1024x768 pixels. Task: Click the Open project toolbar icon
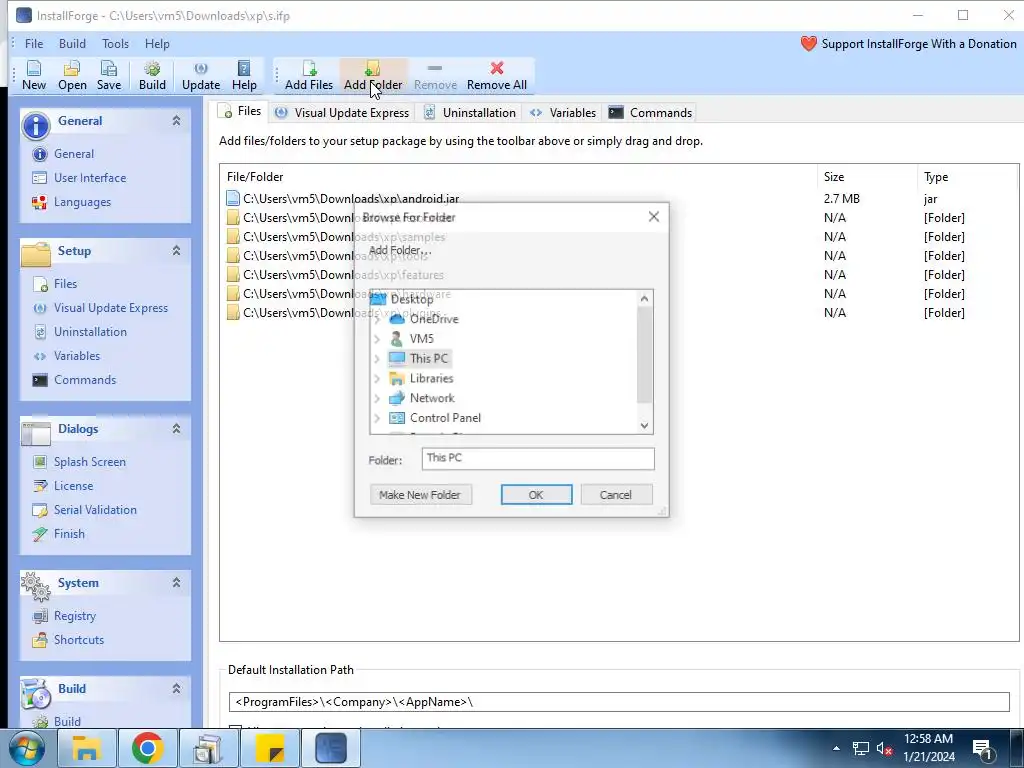click(x=72, y=75)
